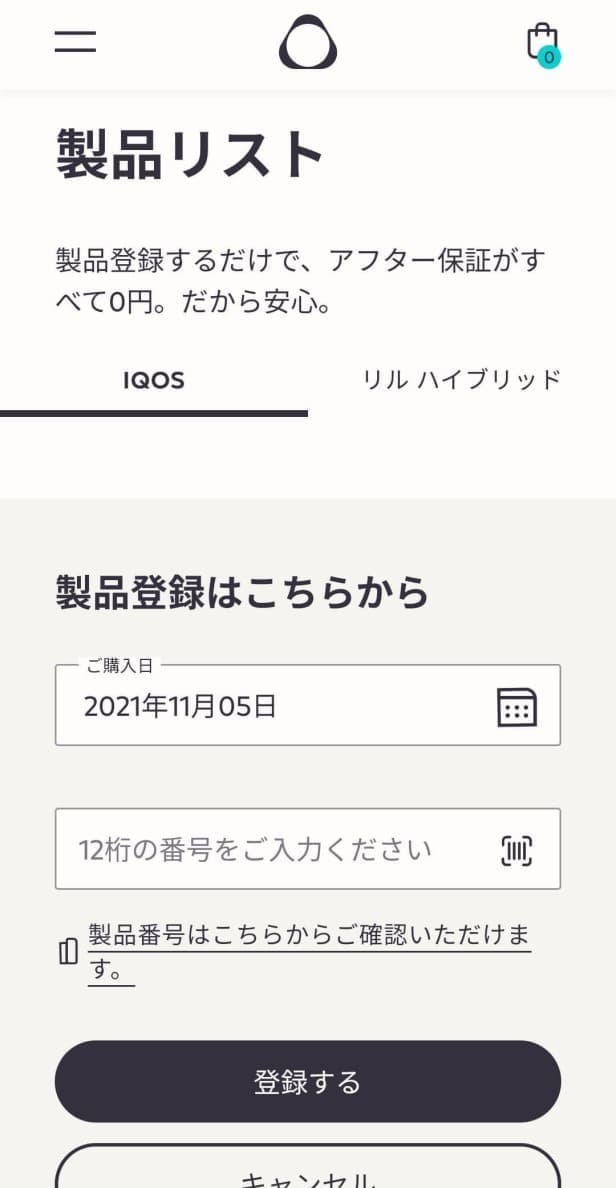Click the 2021年11月05日 date text
Screen dimensions: 616x1188
[x=180, y=707]
